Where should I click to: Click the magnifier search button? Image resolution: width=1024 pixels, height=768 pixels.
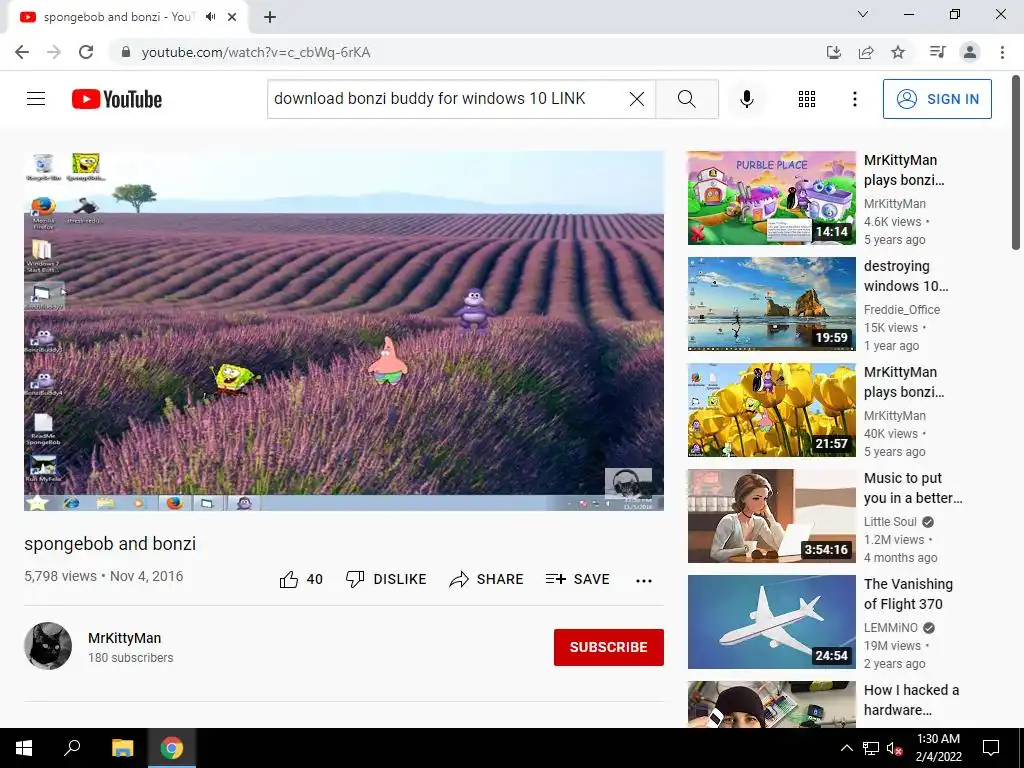coord(687,99)
